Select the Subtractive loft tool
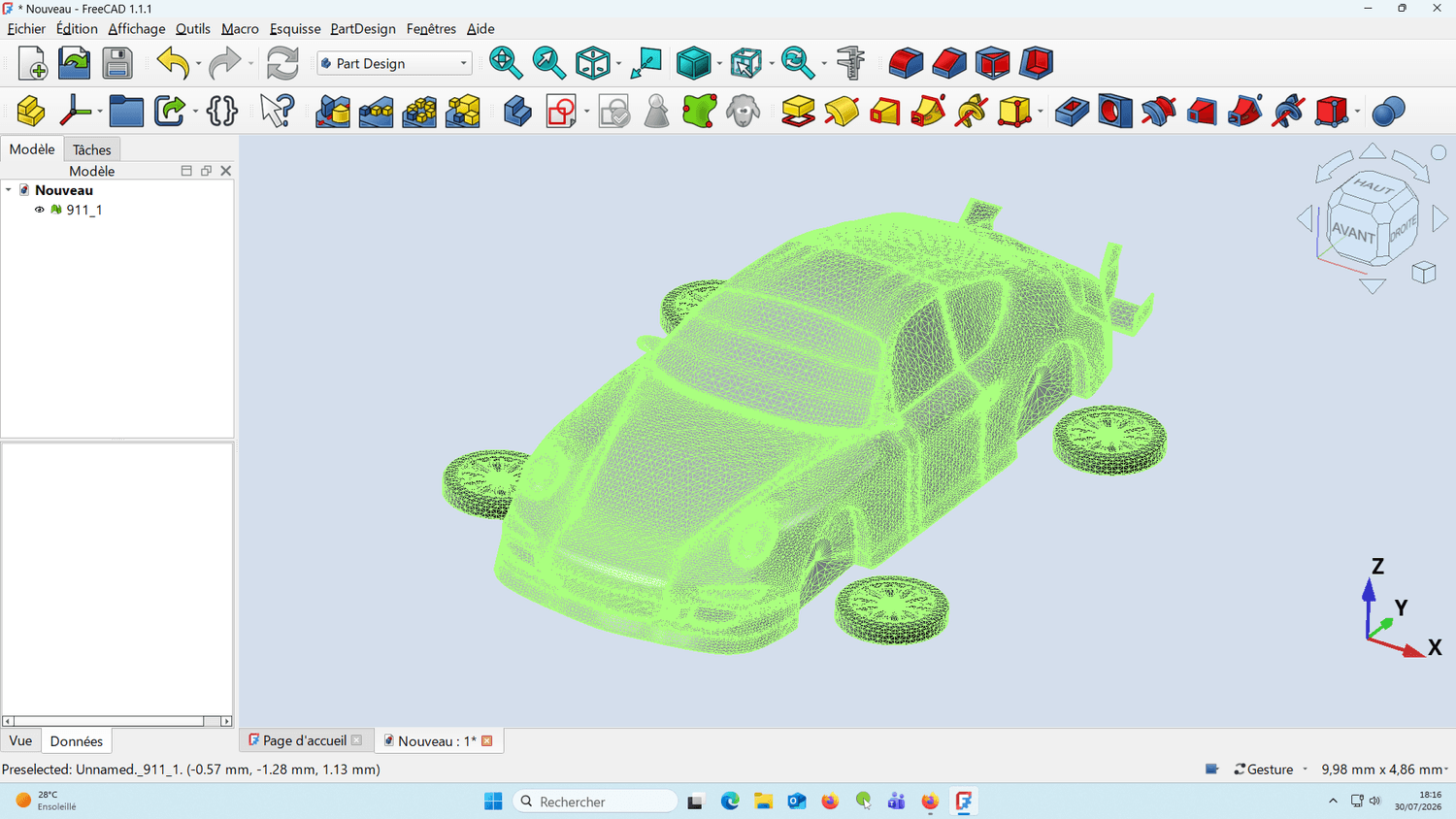 point(1202,112)
